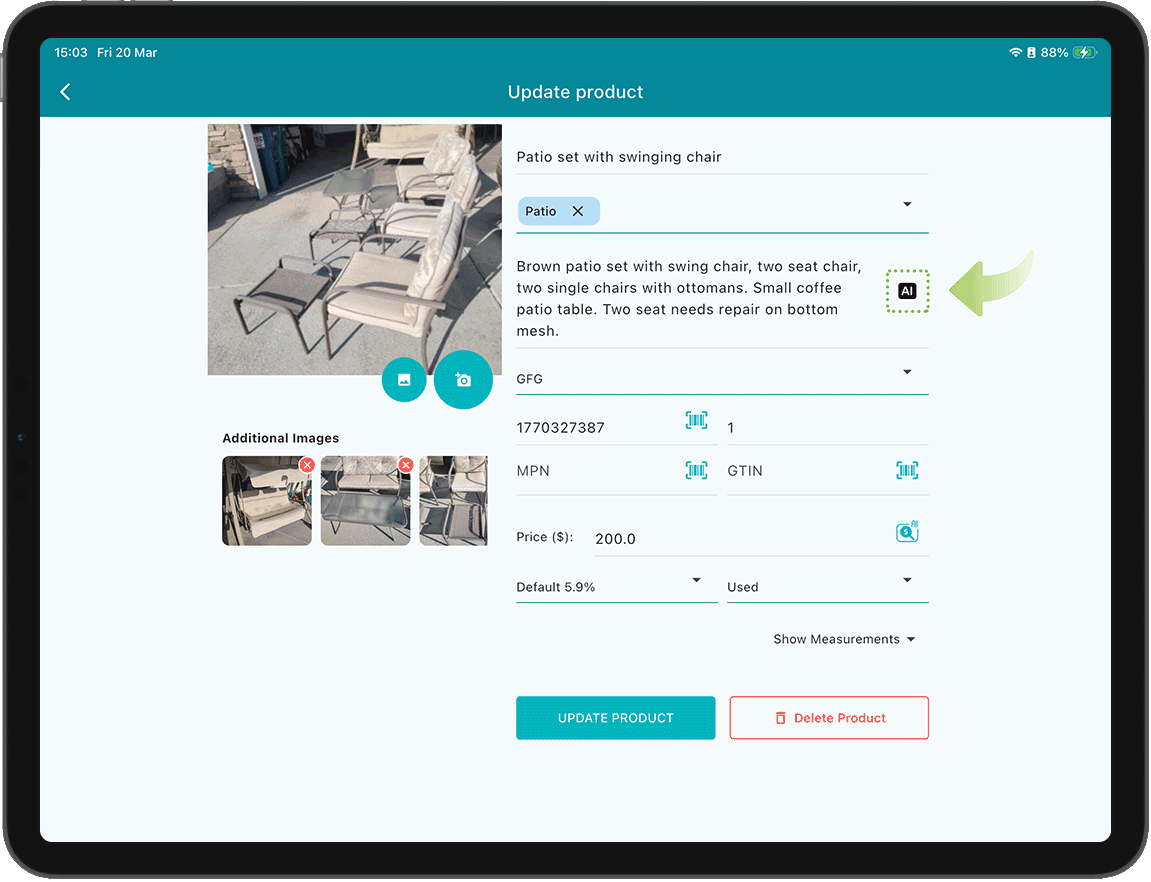Scan barcode for SKU 1770327387 field
The width and height of the screenshot is (1151, 882).
[696, 421]
